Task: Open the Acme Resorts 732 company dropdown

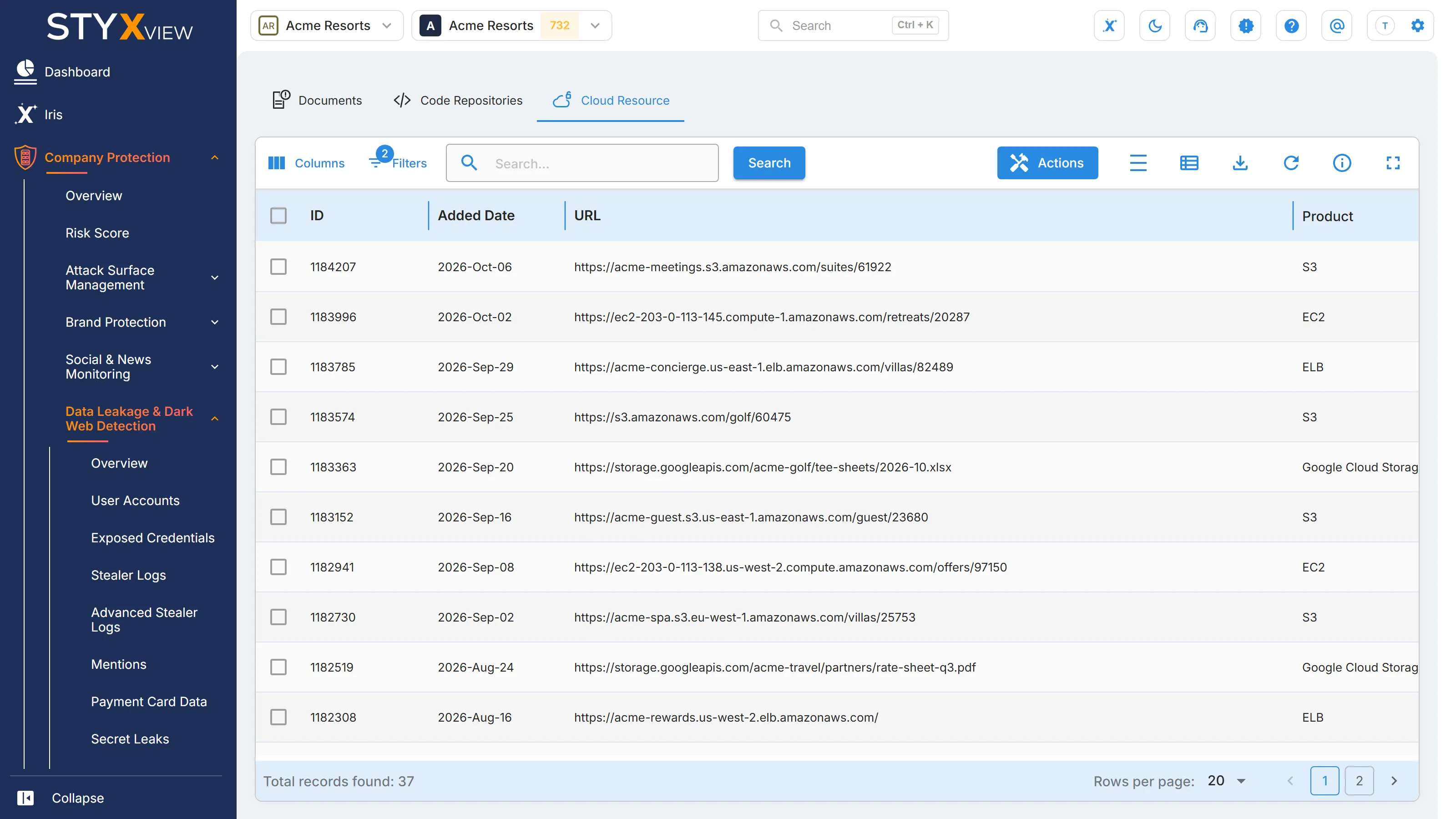Action: [x=511, y=25]
